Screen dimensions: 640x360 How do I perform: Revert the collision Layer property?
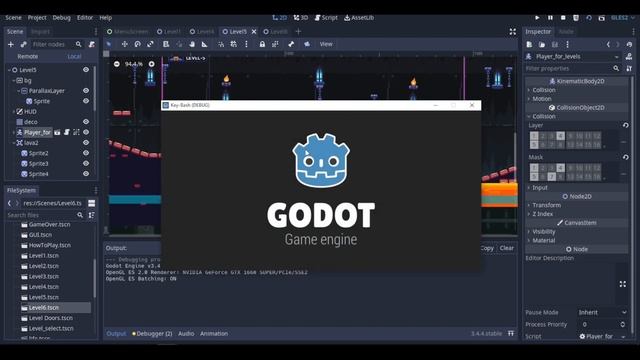pos(626,125)
